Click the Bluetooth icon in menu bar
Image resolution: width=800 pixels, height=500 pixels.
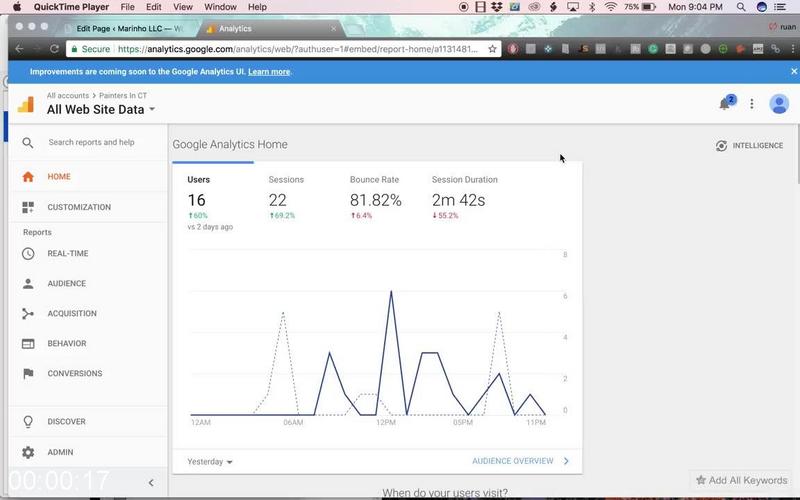tap(592, 7)
